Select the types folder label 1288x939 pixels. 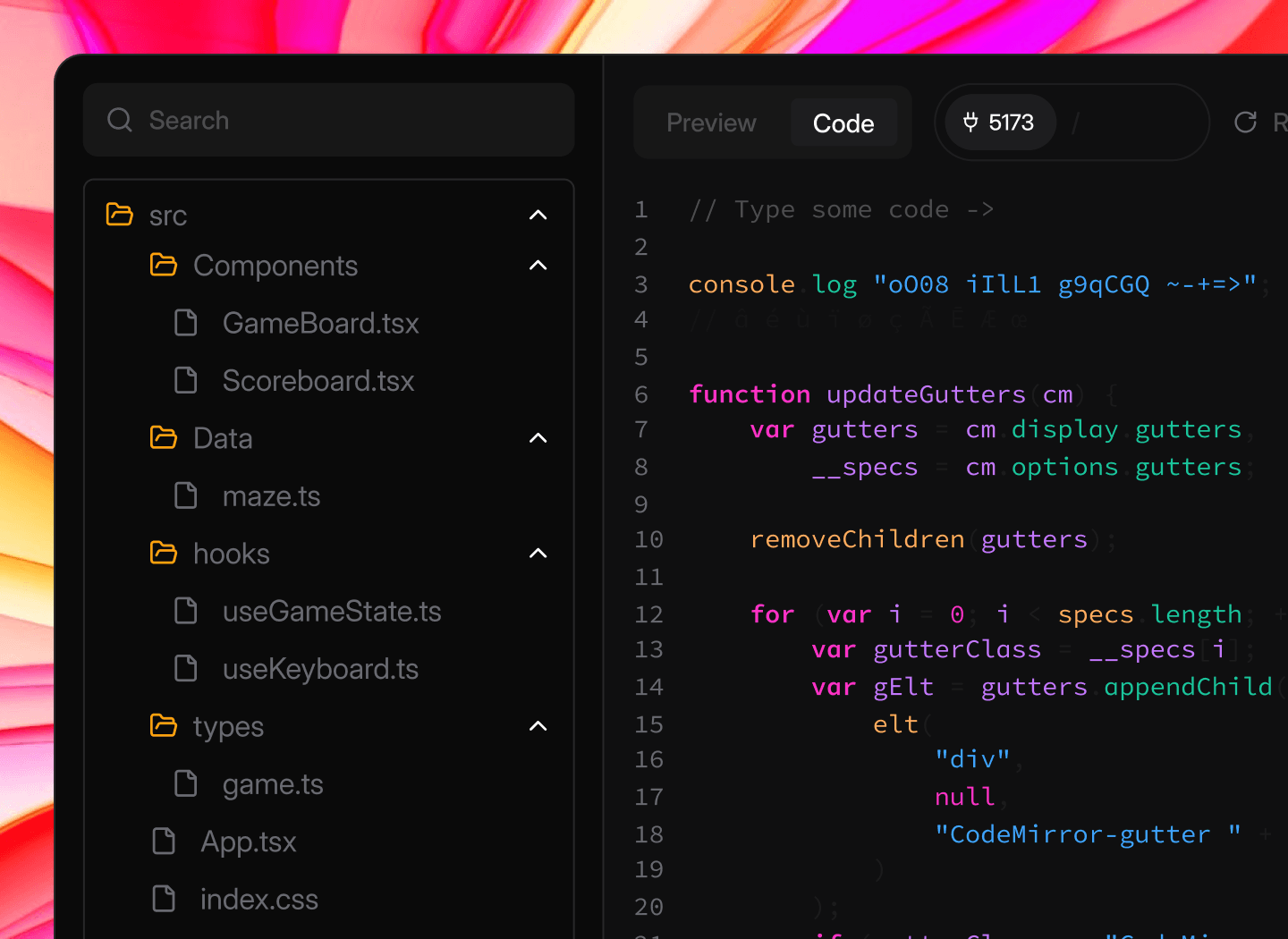(x=228, y=727)
